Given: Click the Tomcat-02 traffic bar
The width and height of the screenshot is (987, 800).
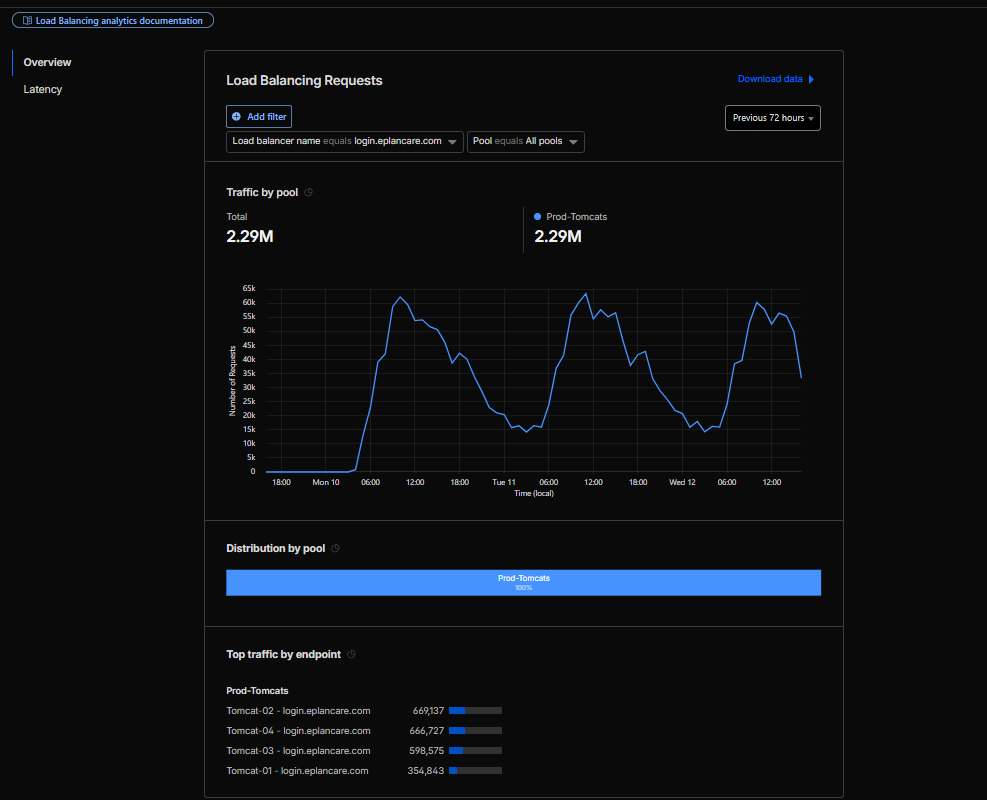Looking at the screenshot, I should pos(475,711).
